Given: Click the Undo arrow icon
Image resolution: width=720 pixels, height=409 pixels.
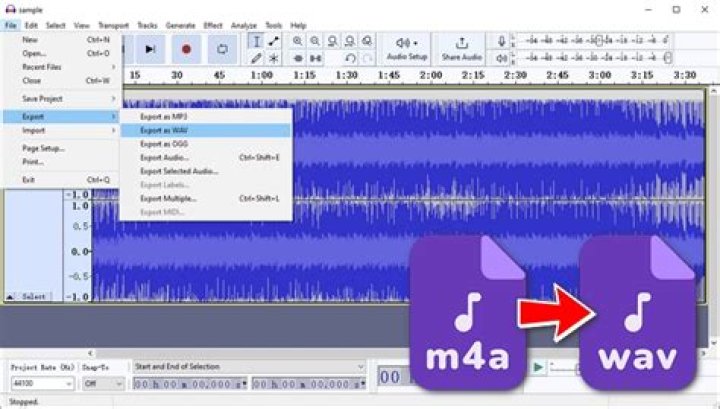Looking at the screenshot, I should pos(350,59).
